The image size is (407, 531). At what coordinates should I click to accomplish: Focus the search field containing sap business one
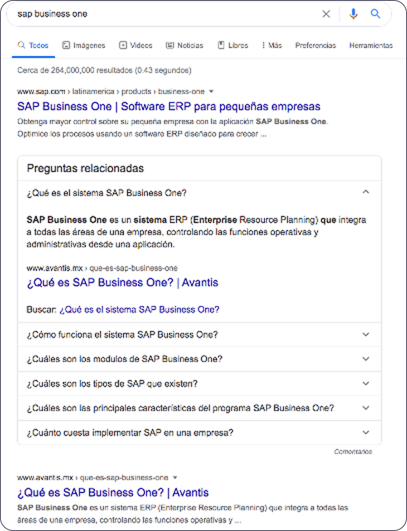166,14
